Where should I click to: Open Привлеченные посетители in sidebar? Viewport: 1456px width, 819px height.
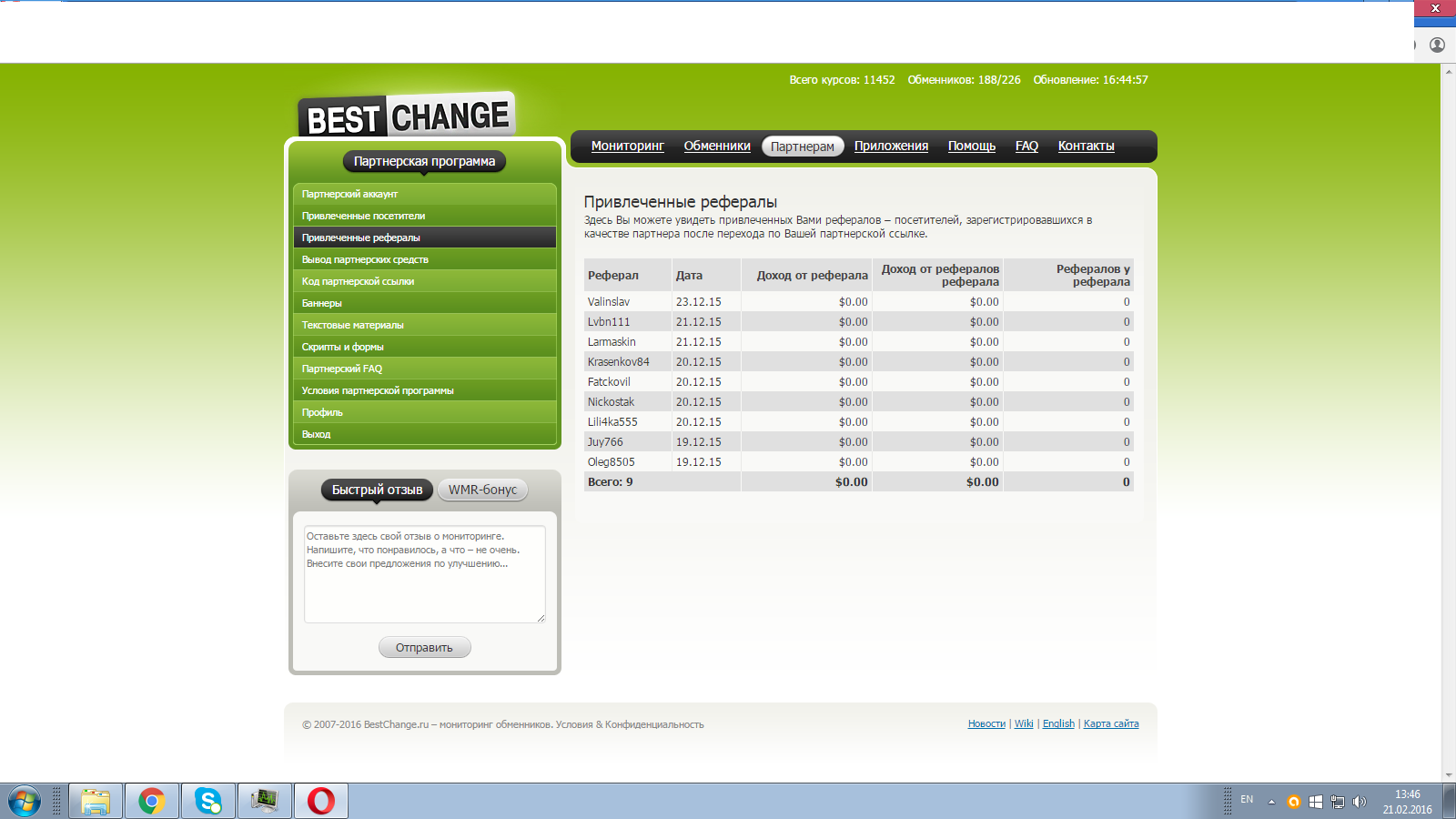click(x=424, y=216)
